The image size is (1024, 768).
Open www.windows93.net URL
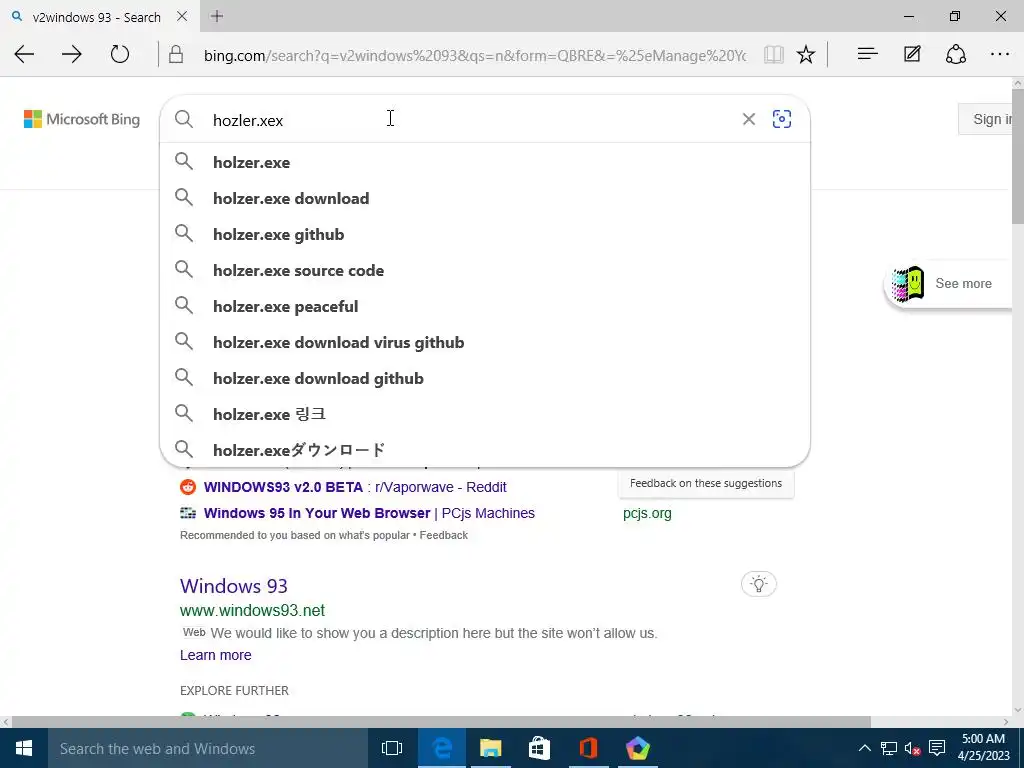click(252, 610)
